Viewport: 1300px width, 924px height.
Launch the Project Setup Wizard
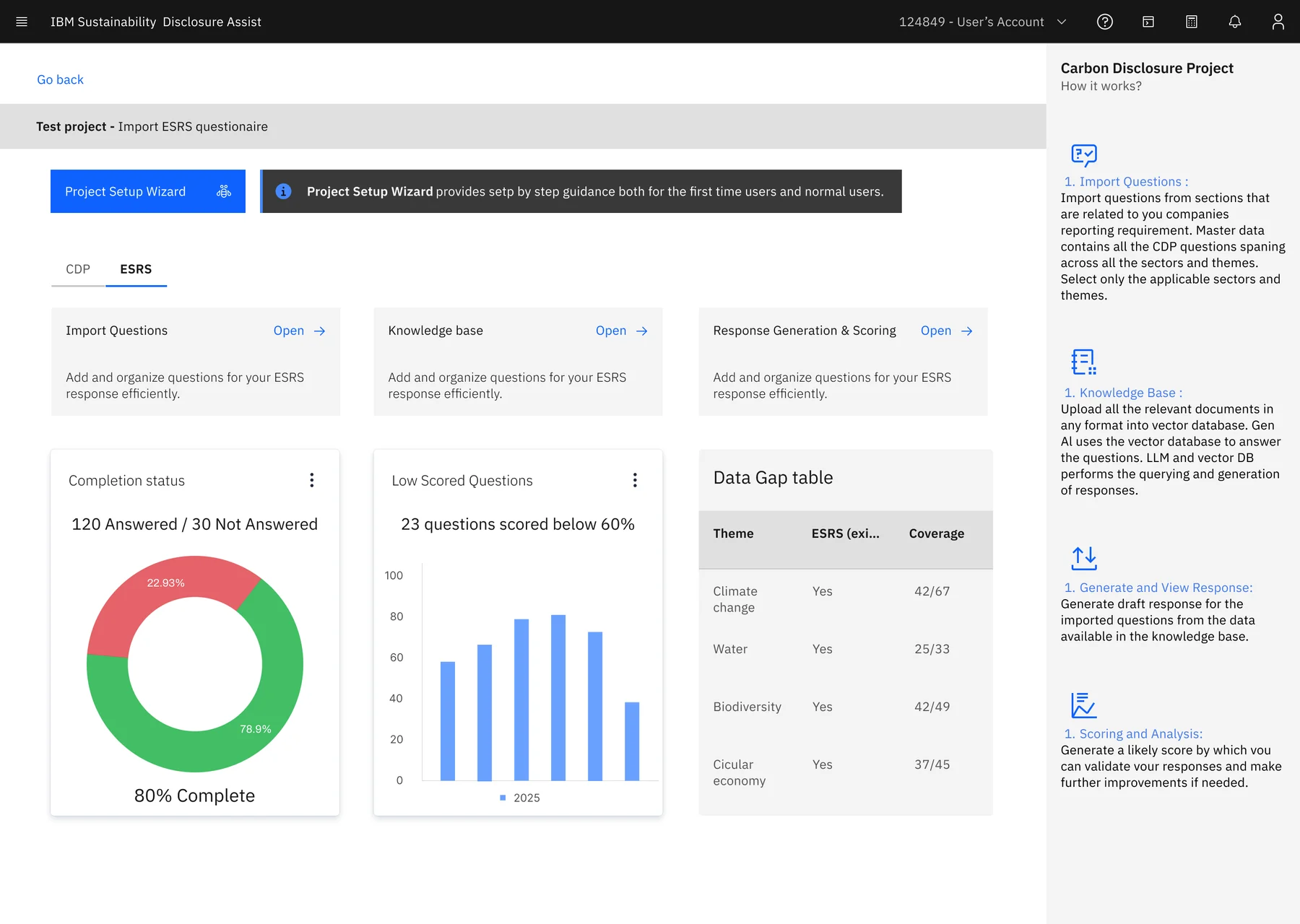148,191
